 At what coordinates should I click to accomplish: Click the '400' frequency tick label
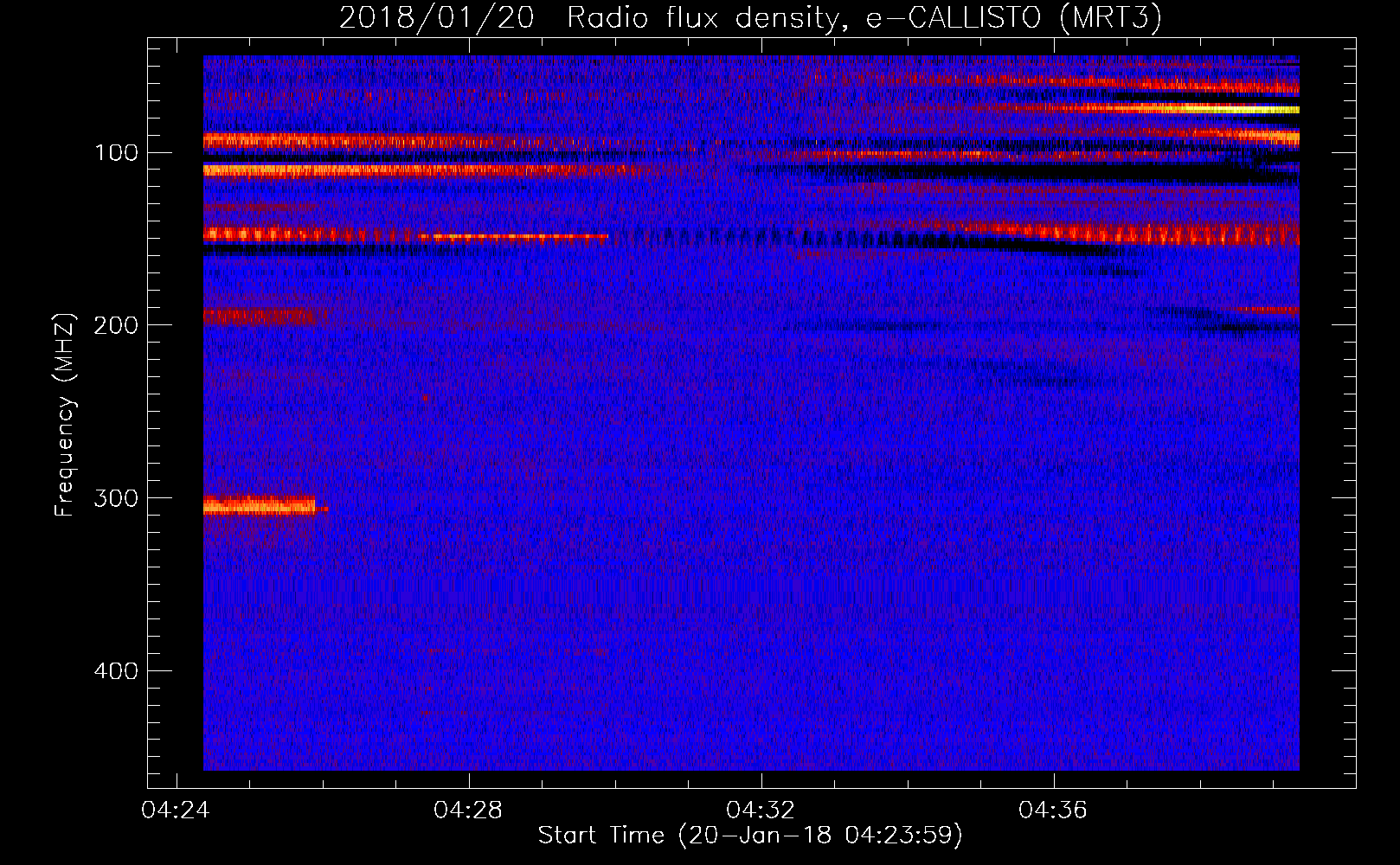(116, 671)
